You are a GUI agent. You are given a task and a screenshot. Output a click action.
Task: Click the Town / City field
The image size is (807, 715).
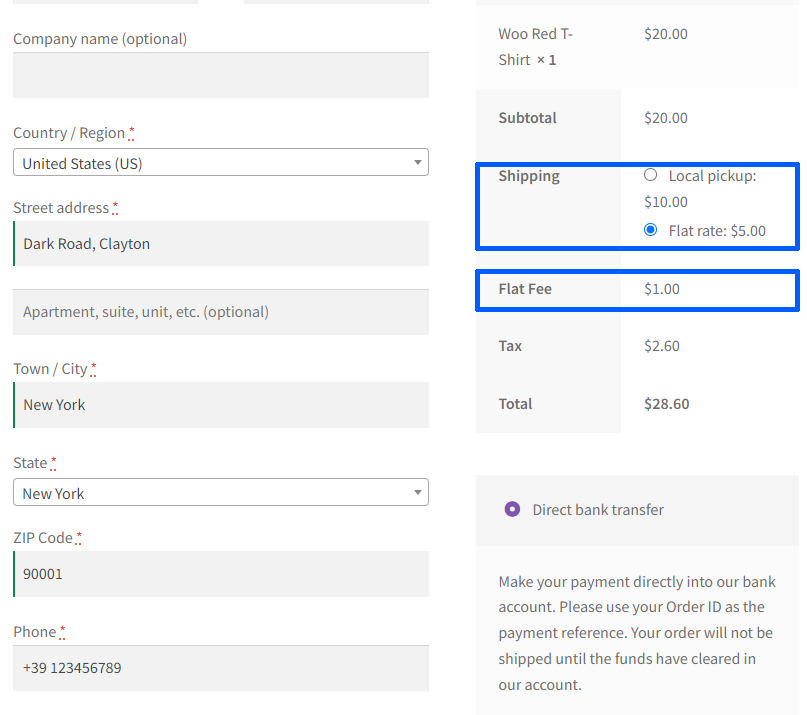coord(220,405)
